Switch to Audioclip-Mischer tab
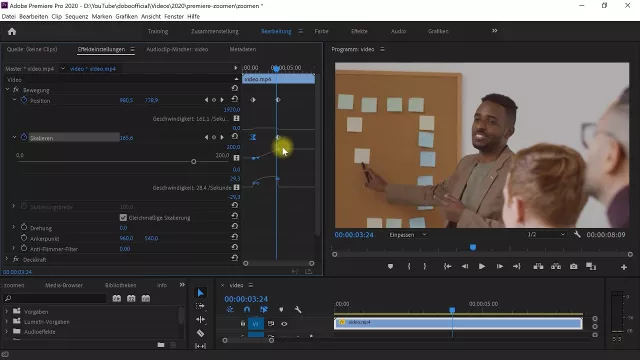Screen dimensions: 640x360 pos(177,49)
